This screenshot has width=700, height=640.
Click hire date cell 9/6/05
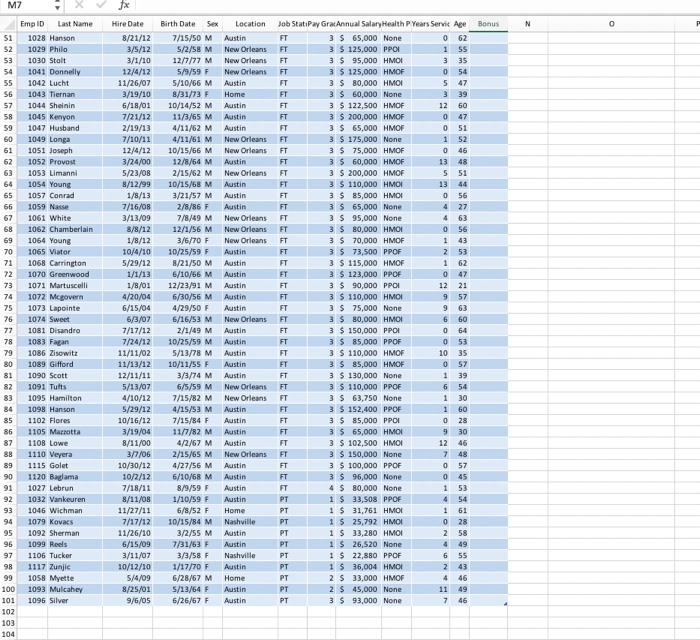pos(127,601)
